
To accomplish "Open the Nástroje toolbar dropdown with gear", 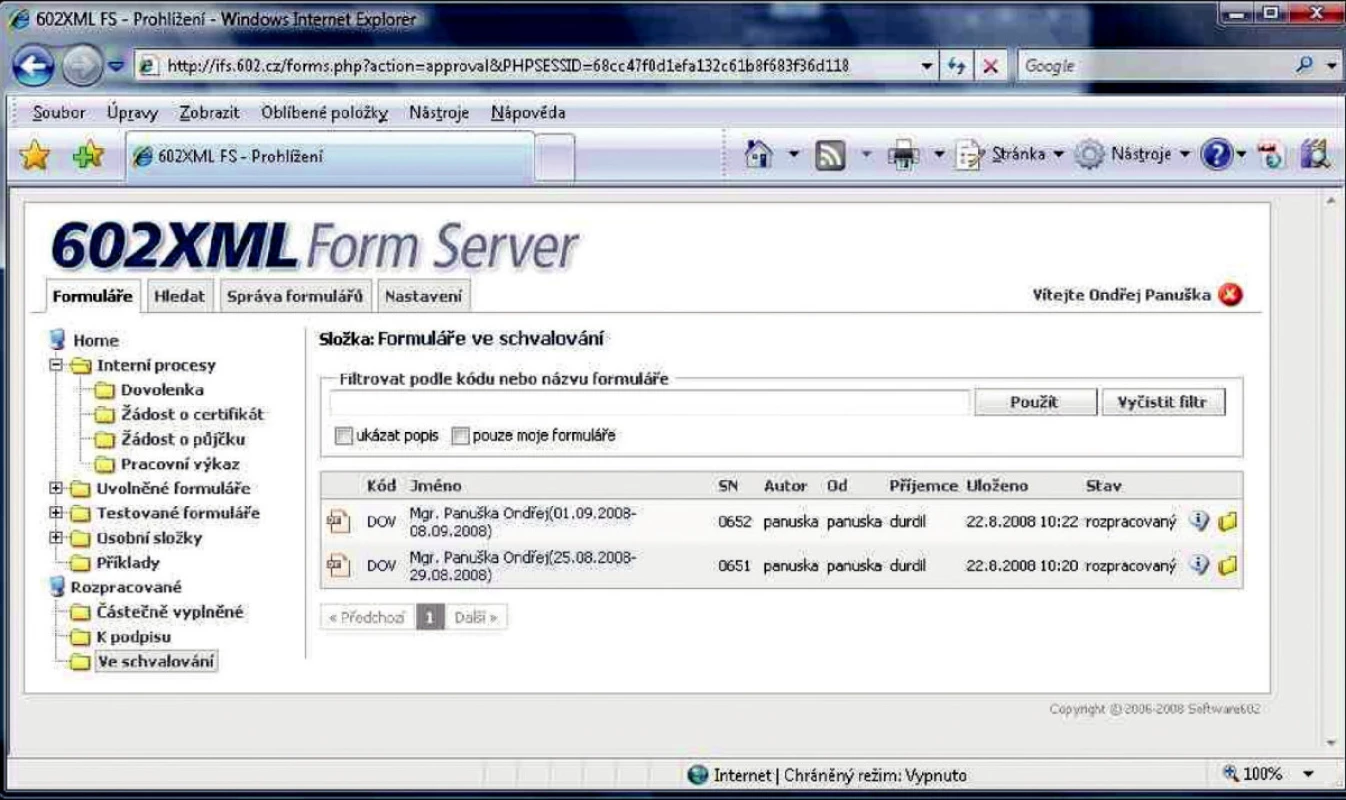I will click(x=1133, y=155).
